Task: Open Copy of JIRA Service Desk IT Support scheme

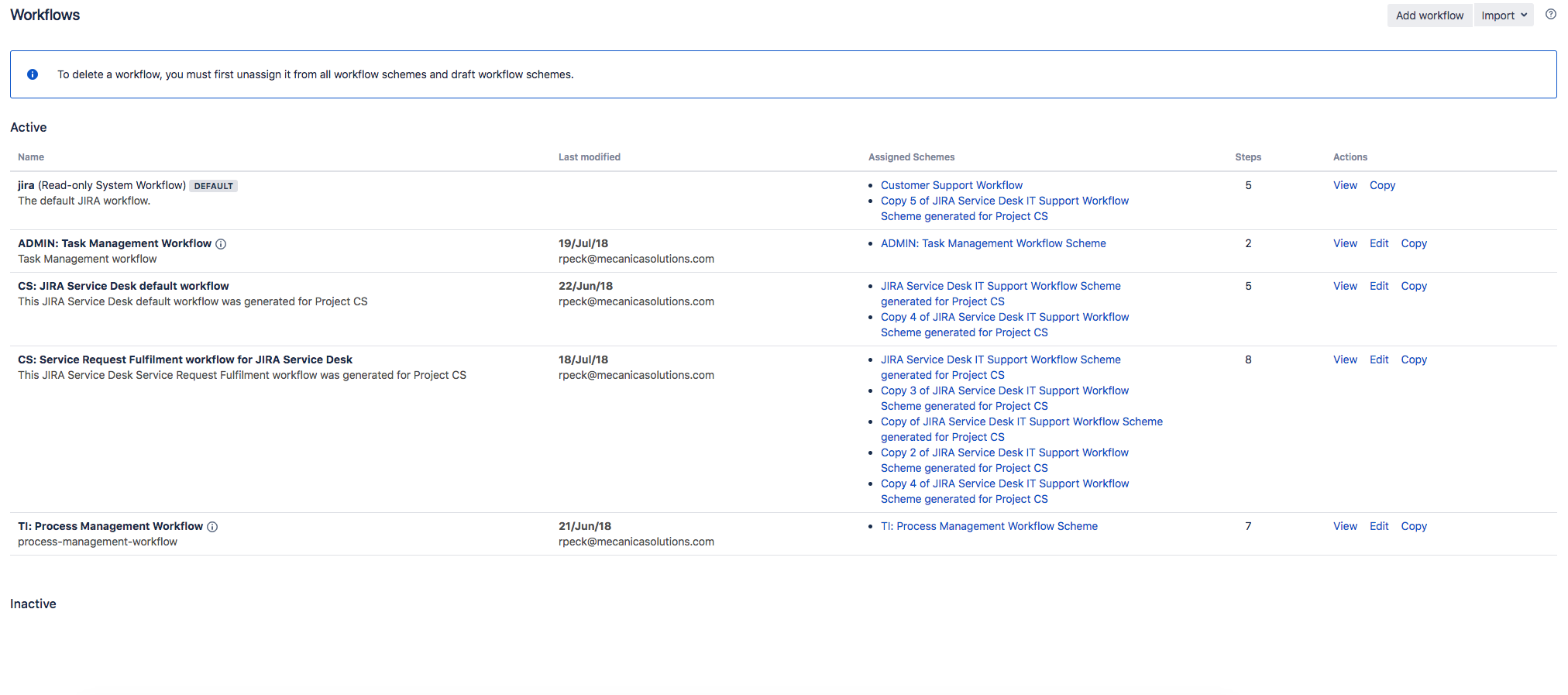Action: pos(1022,429)
